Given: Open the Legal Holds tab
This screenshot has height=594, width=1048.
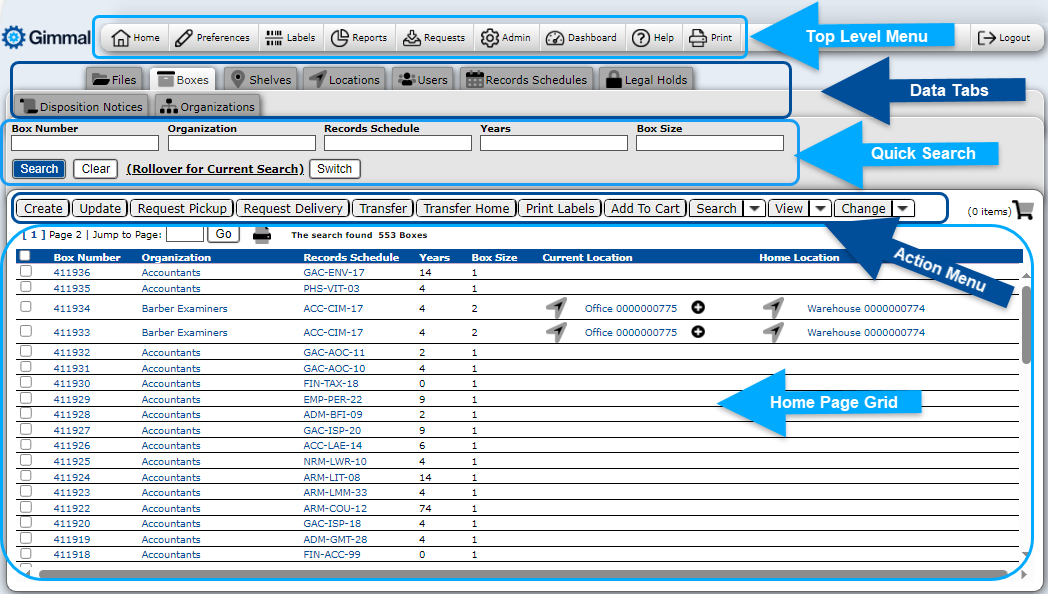Looking at the screenshot, I should pyautogui.click(x=646, y=80).
